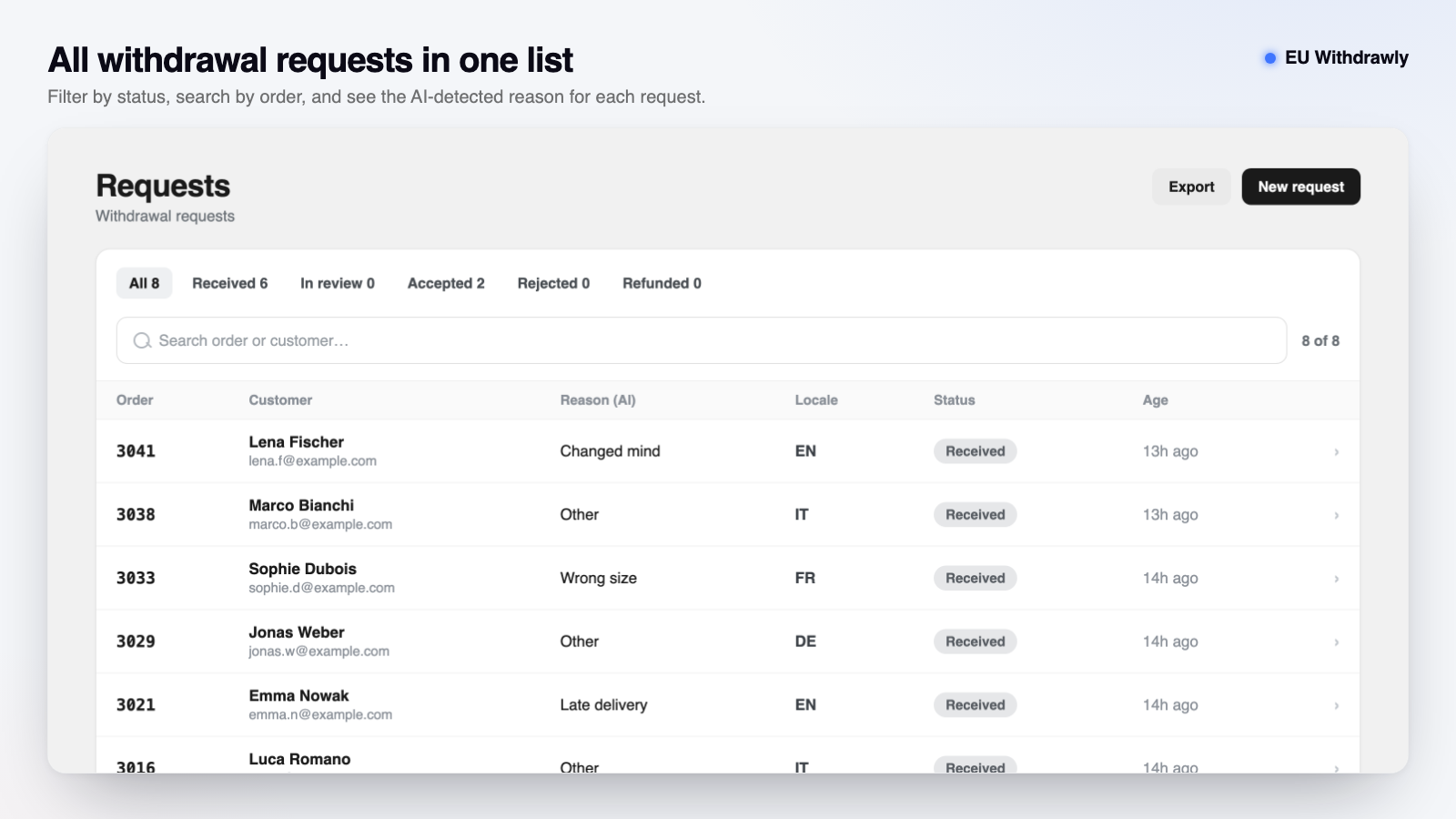The height and width of the screenshot is (819, 1456).
Task: Open row chevron for order 3033
Action: tap(1336, 579)
